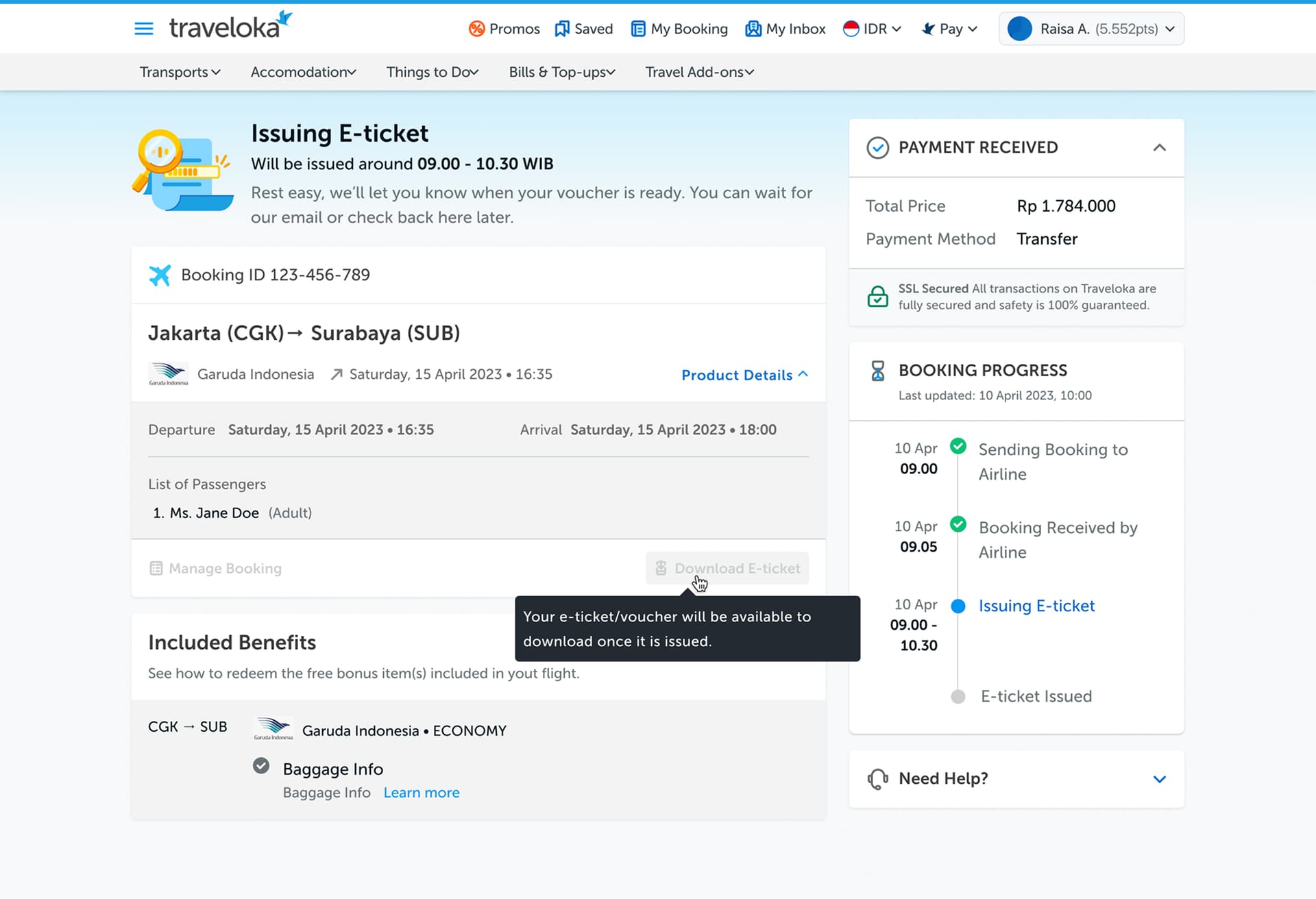The height and width of the screenshot is (899, 1316).
Task: Click the blue user avatar circle
Action: 1019,29
